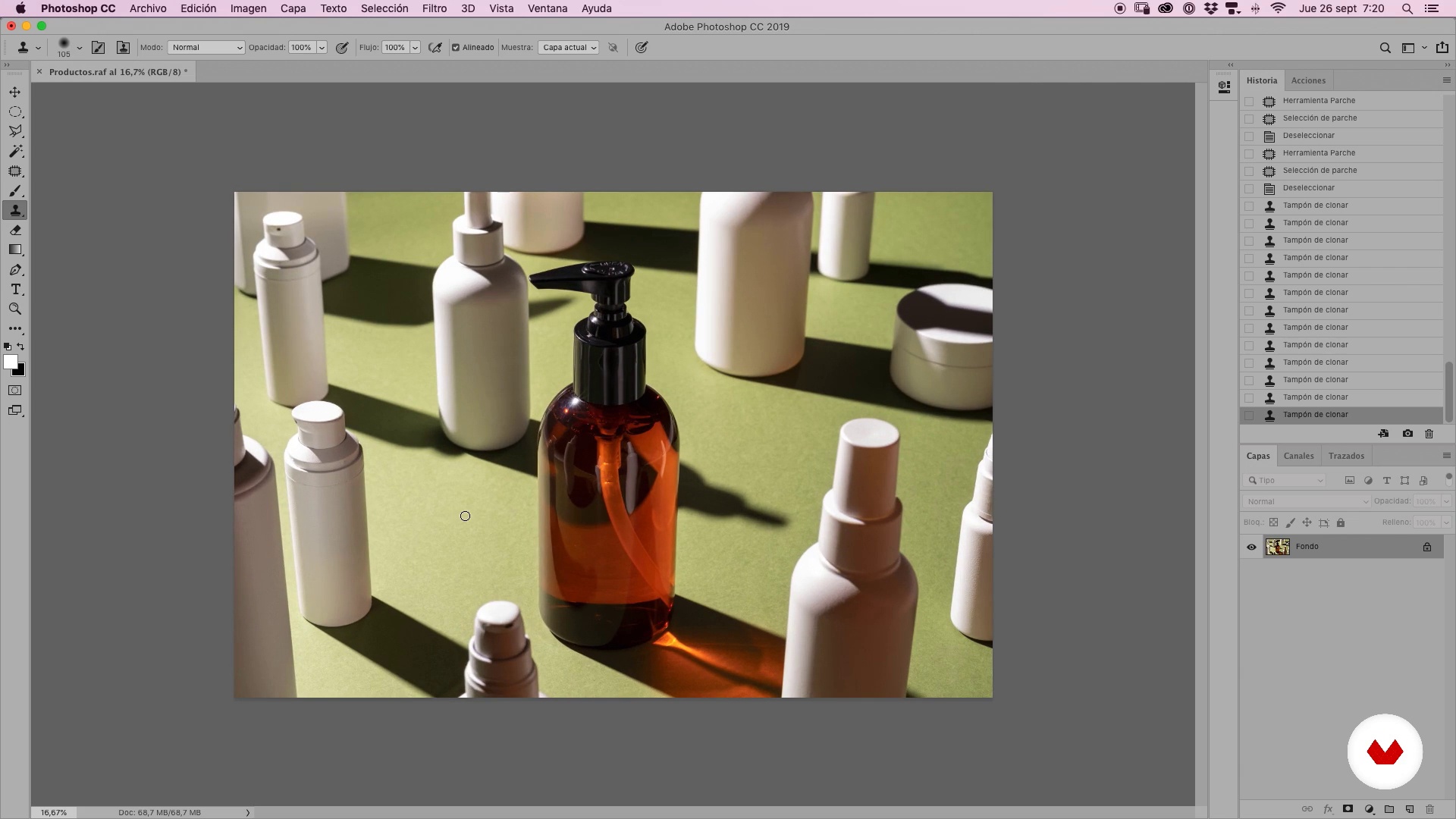Select the Polygonal Lasso tool
Viewport: 1456px width, 819px height.
tap(15, 131)
